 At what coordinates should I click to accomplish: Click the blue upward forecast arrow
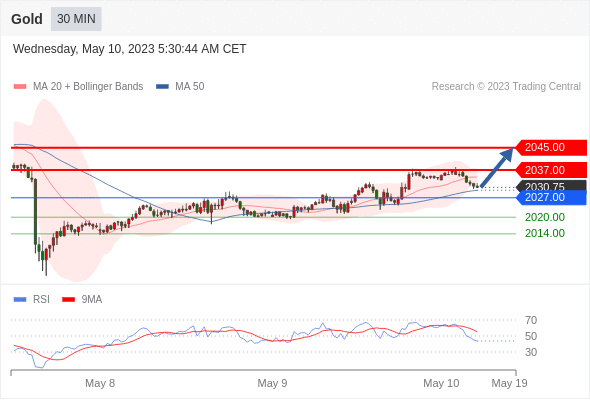click(497, 167)
